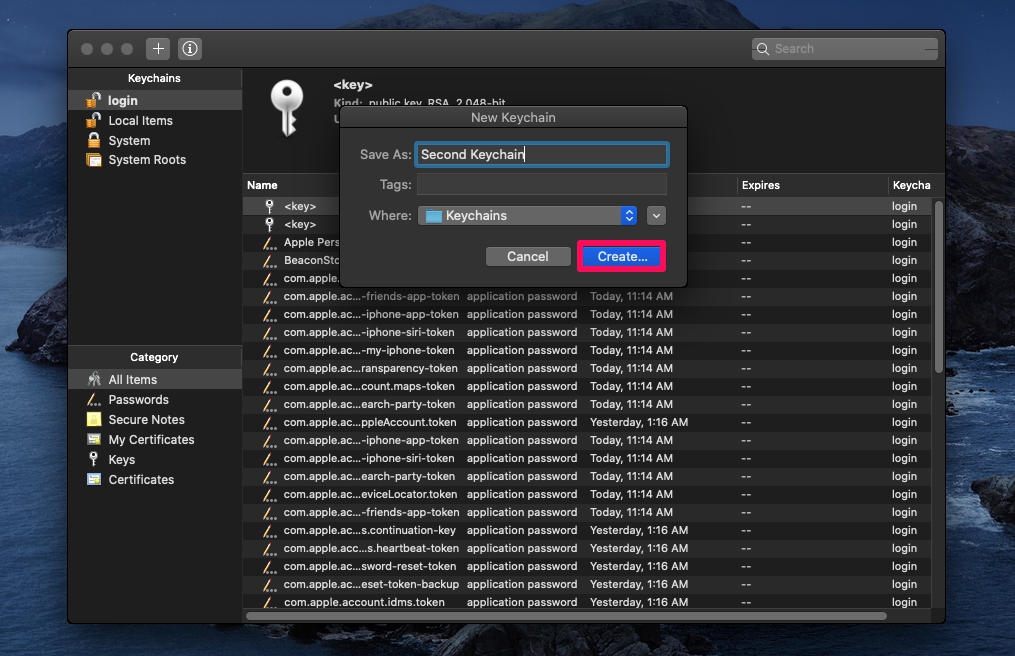Screen dimensions: 1015x656
Task: Sort the list by the Expires column header
Action: pyautogui.click(x=761, y=185)
